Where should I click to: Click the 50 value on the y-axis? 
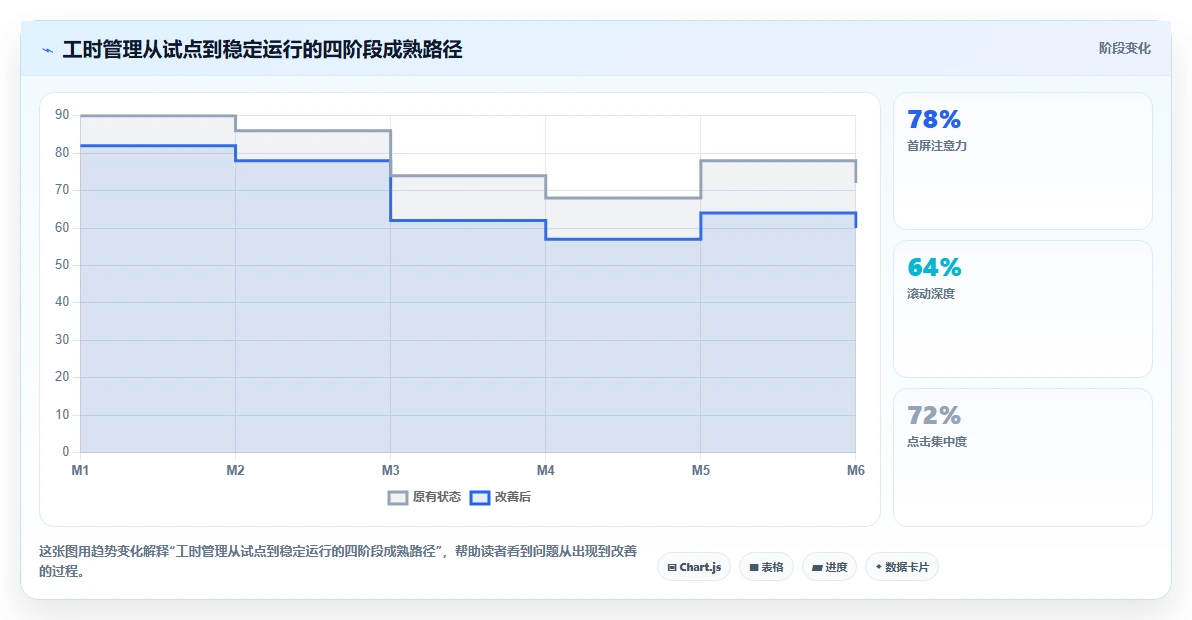point(62,264)
